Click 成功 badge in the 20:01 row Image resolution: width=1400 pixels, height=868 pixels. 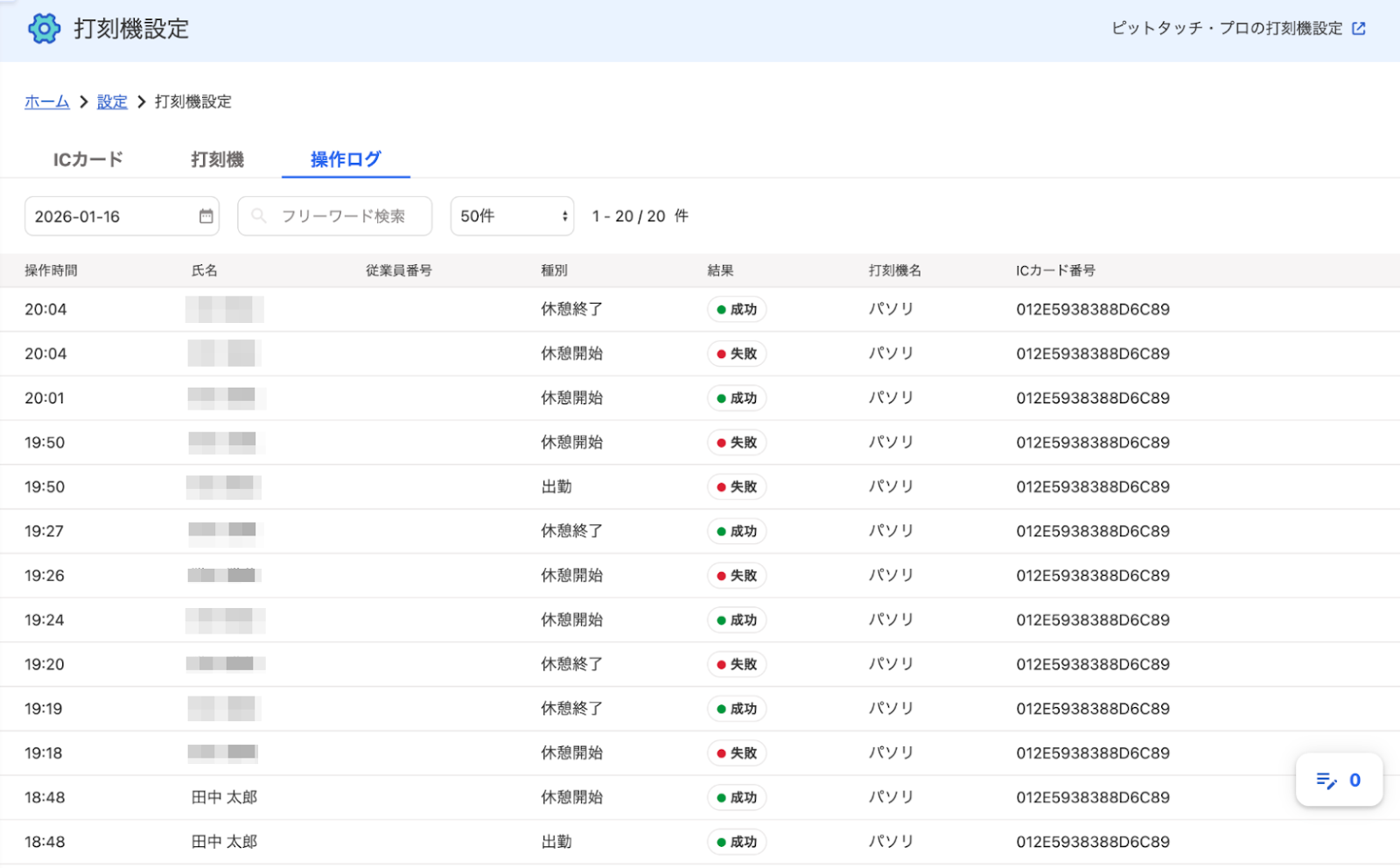pos(737,398)
